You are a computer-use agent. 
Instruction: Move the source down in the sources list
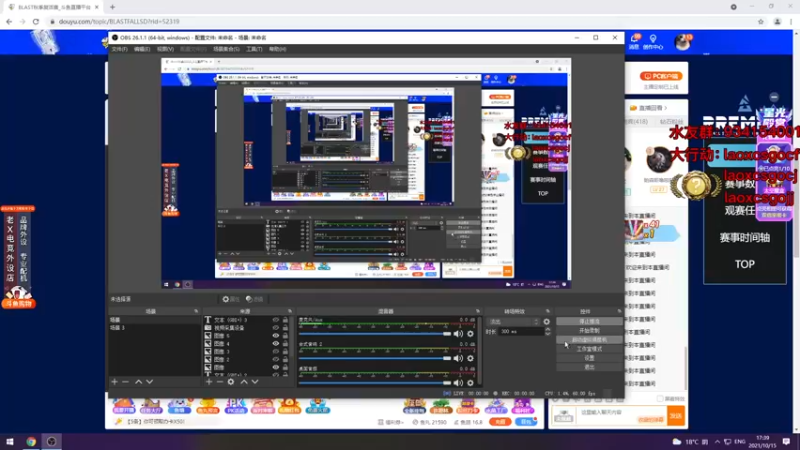coord(255,382)
